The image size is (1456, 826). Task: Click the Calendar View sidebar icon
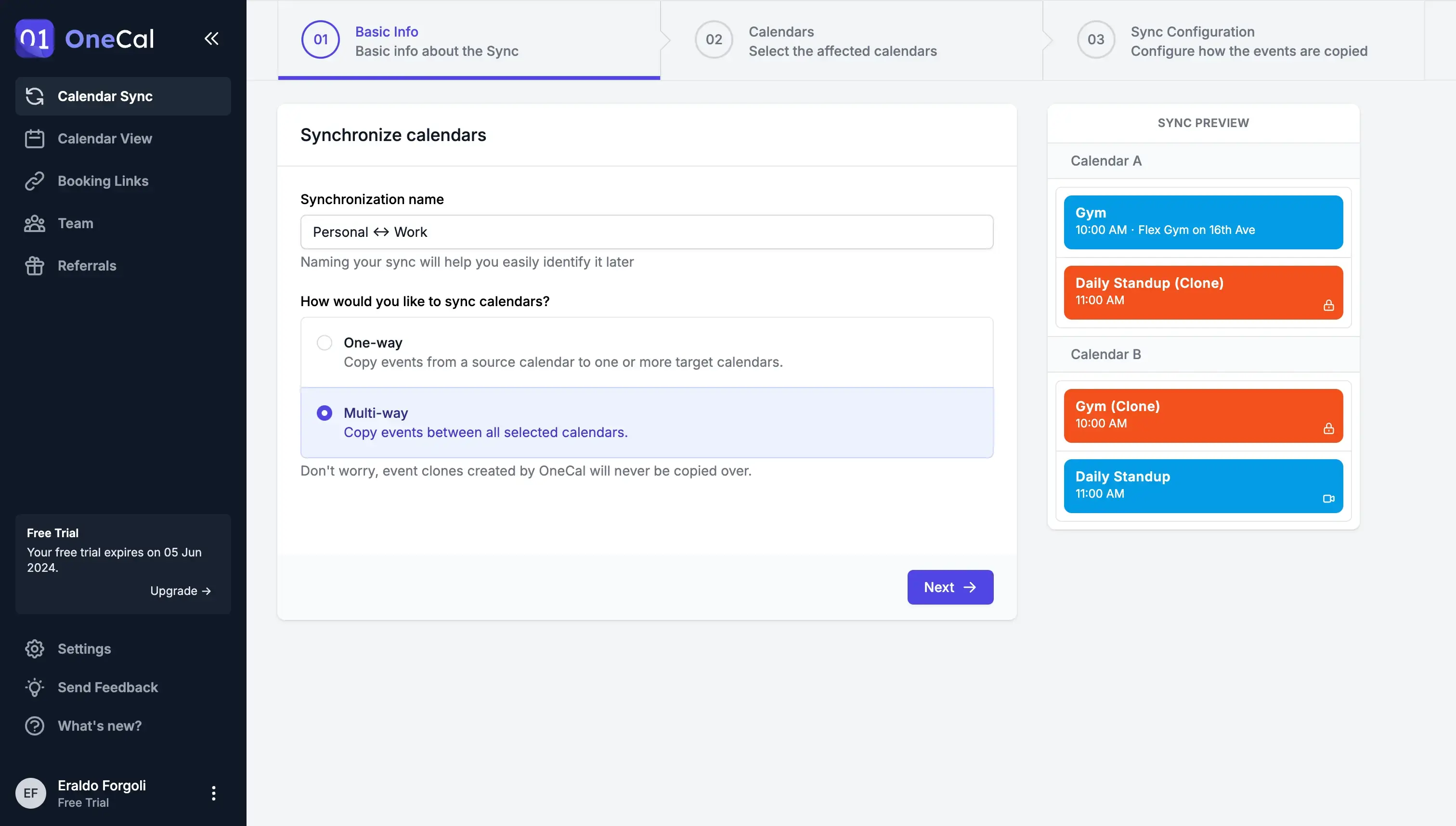pyautogui.click(x=34, y=138)
